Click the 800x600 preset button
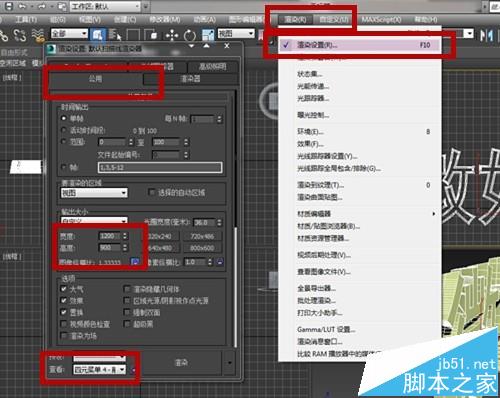Screen dimensions: 500x398 pos(202,248)
